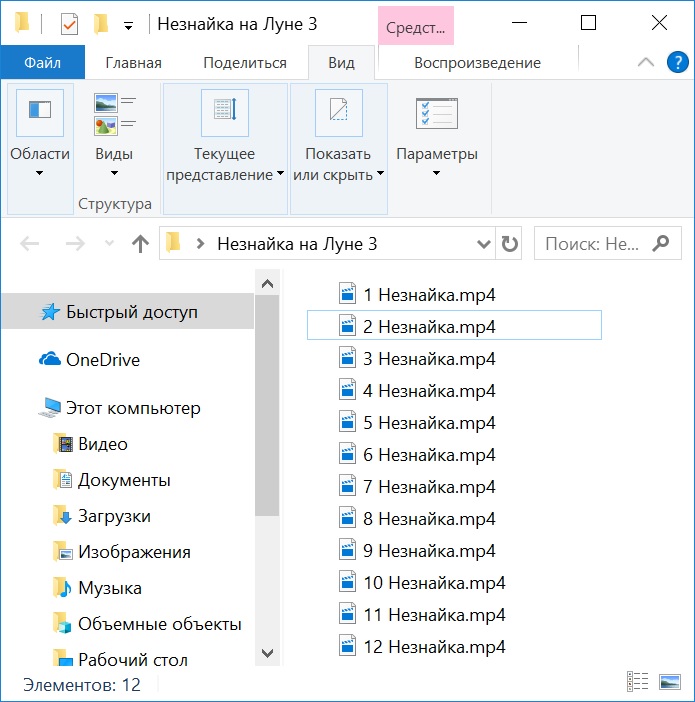The image size is (695, 702).
Task: Click the Properties quick access checkmark icon
Action: pyautogui.click(x=69, y=24)
